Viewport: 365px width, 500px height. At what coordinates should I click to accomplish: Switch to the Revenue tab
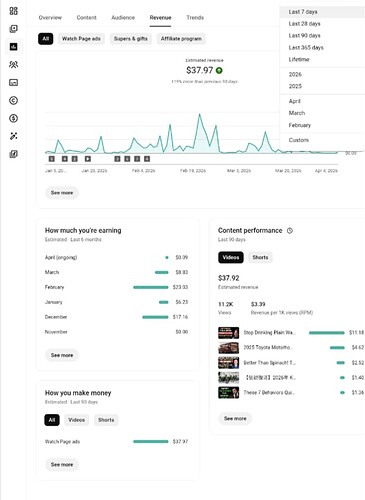coord(160,18)
